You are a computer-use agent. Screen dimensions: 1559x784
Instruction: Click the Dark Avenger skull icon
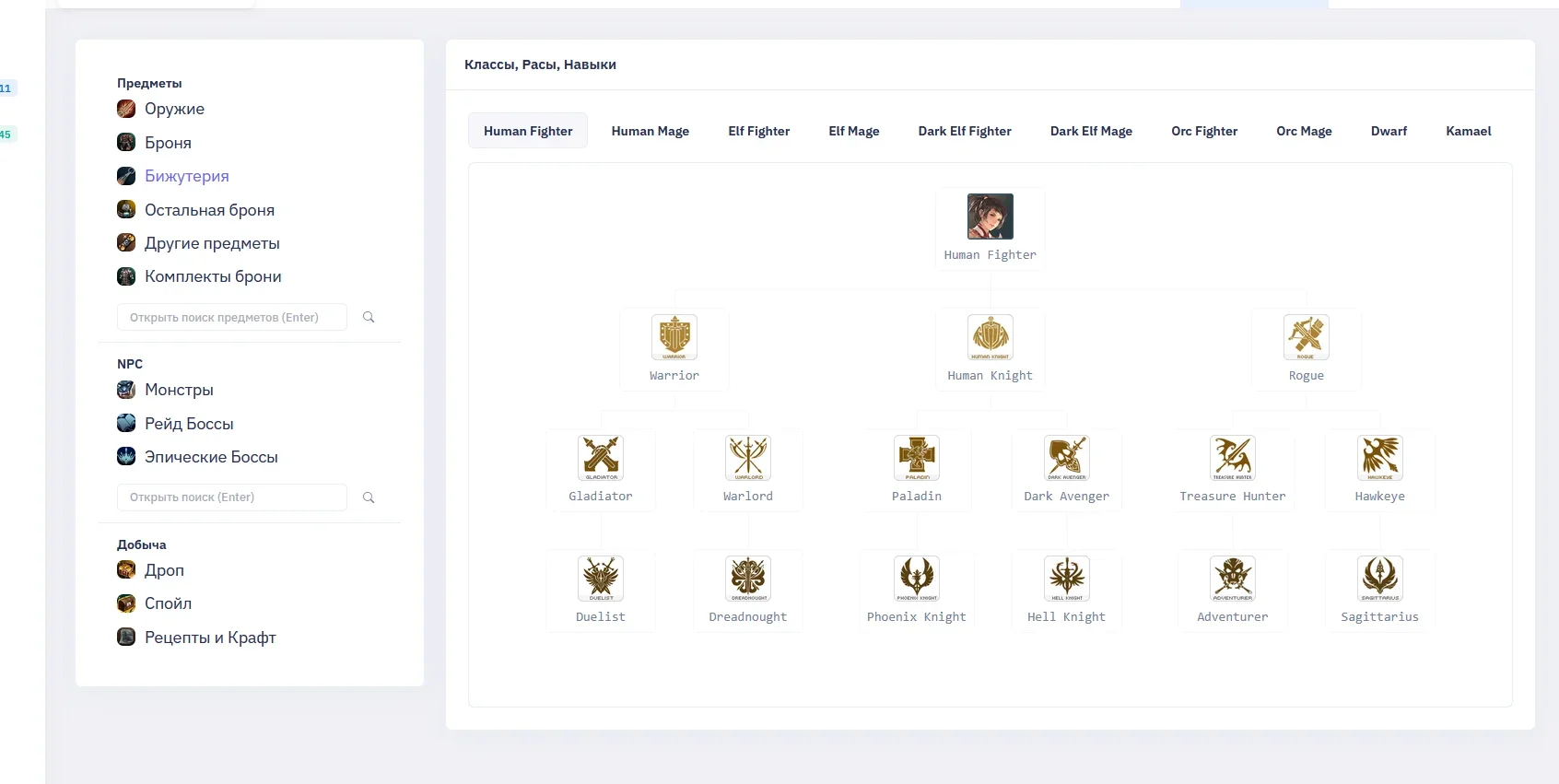[x=1067, y=458]
